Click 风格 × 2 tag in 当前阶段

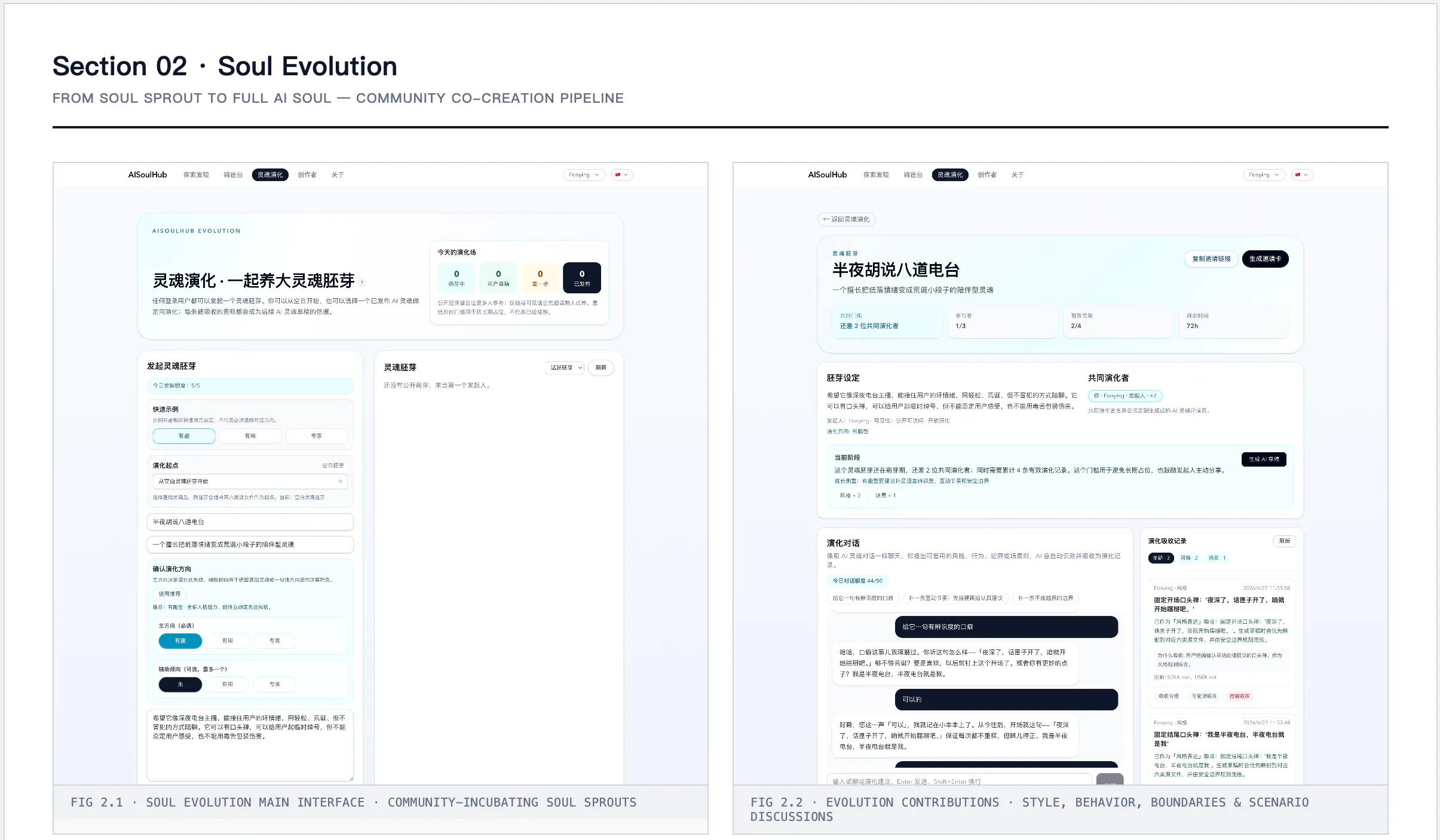click(850, 495)
